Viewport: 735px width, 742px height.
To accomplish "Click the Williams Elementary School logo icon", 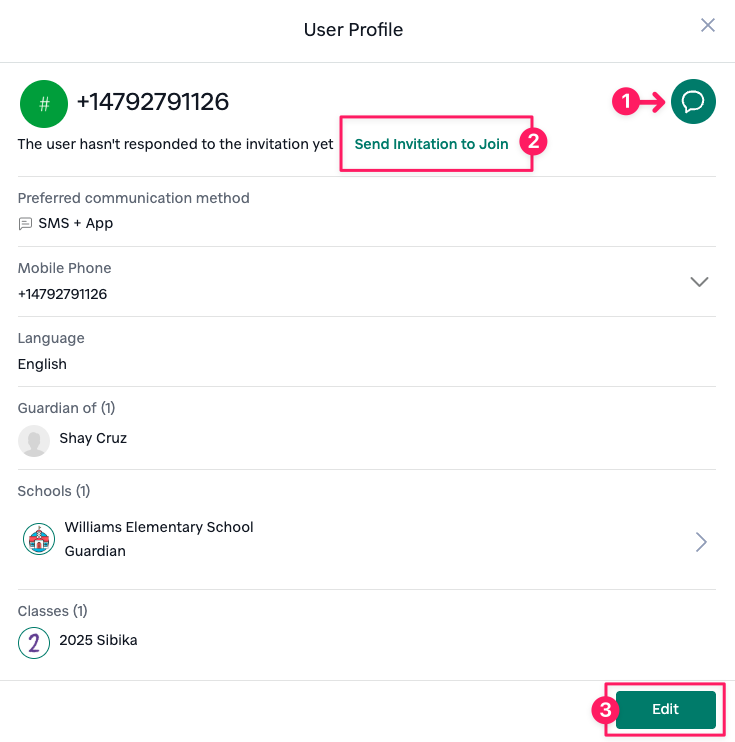I will coord(39,539).
